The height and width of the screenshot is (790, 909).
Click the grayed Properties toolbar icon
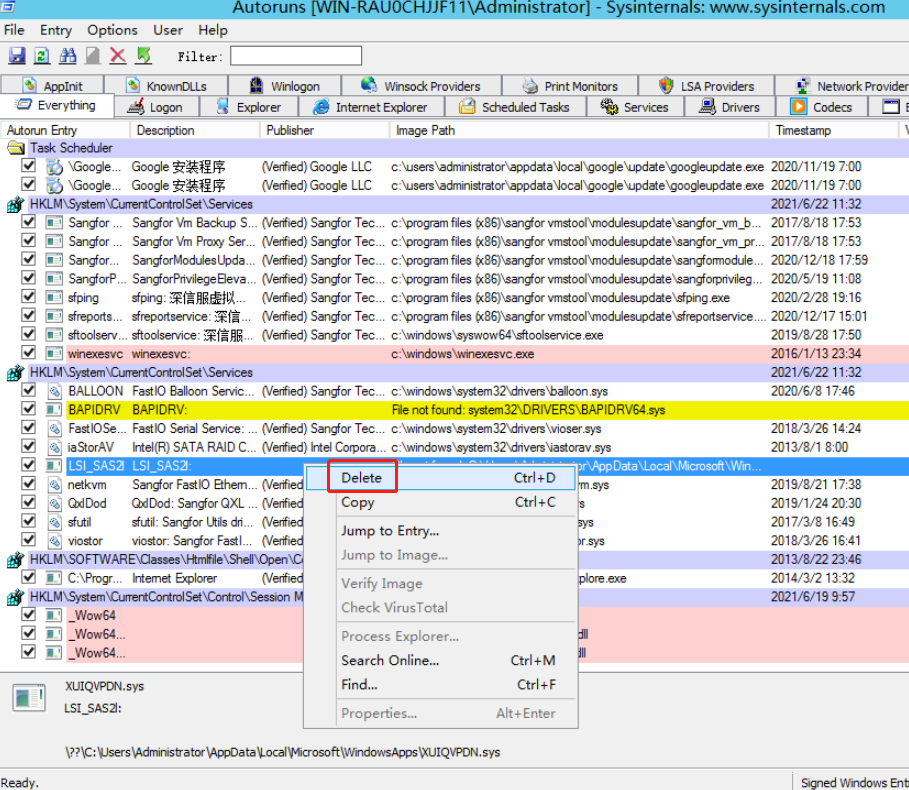click(x=92, y=56)
